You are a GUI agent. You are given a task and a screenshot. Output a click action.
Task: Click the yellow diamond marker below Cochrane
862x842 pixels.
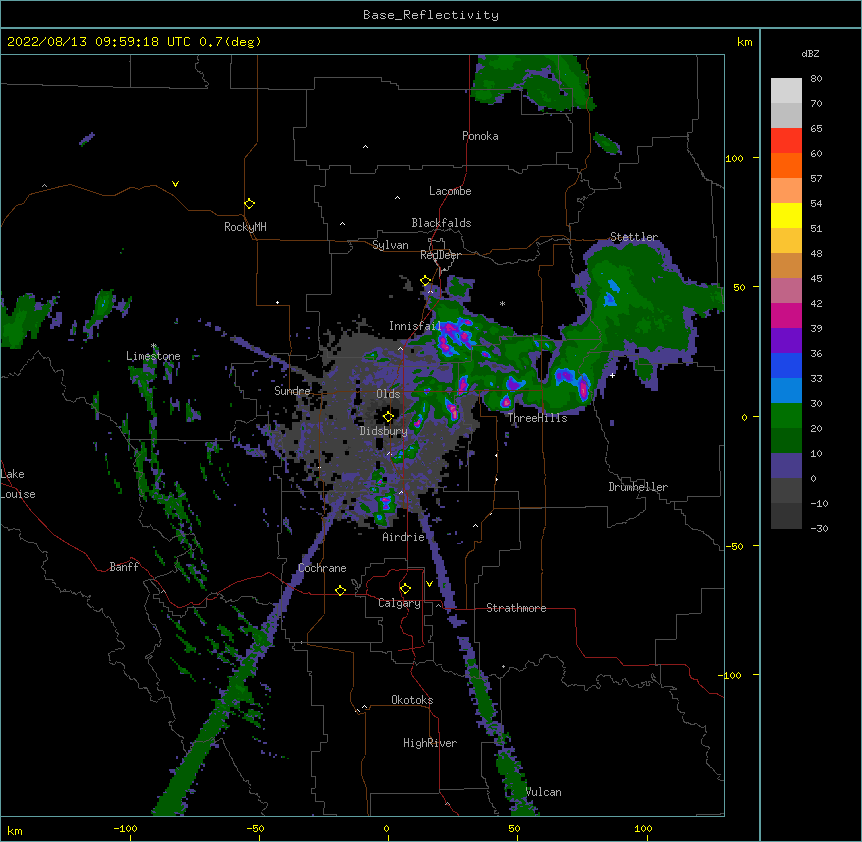[x=340, y=590]
